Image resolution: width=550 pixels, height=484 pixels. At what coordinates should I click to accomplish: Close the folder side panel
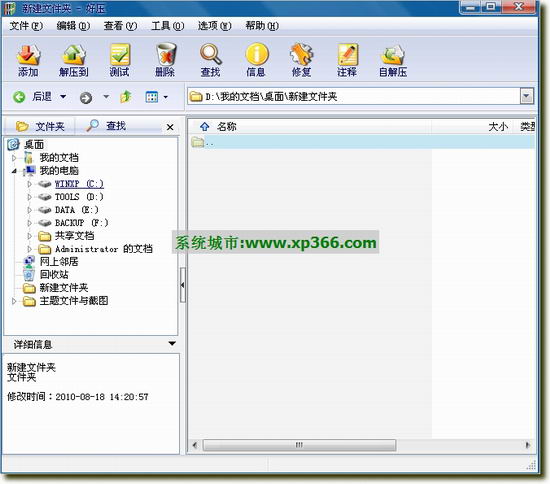click(170, 127)
